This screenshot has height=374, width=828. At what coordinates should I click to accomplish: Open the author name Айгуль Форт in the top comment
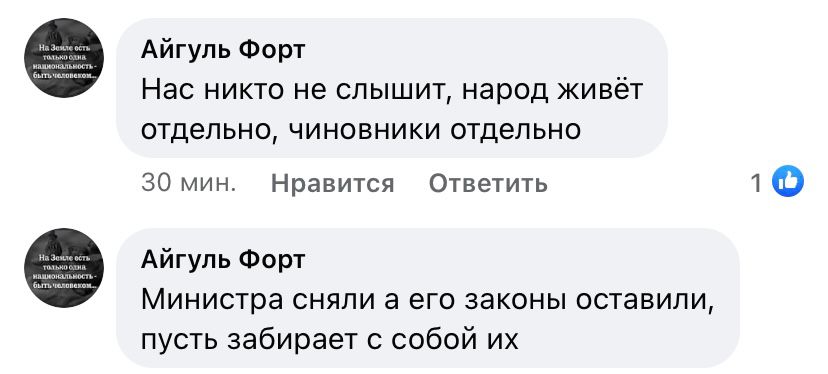[223, 51]
